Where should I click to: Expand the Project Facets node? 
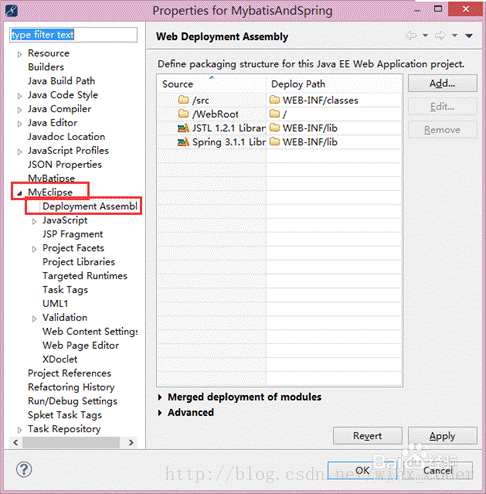click(x=34, y=249)
